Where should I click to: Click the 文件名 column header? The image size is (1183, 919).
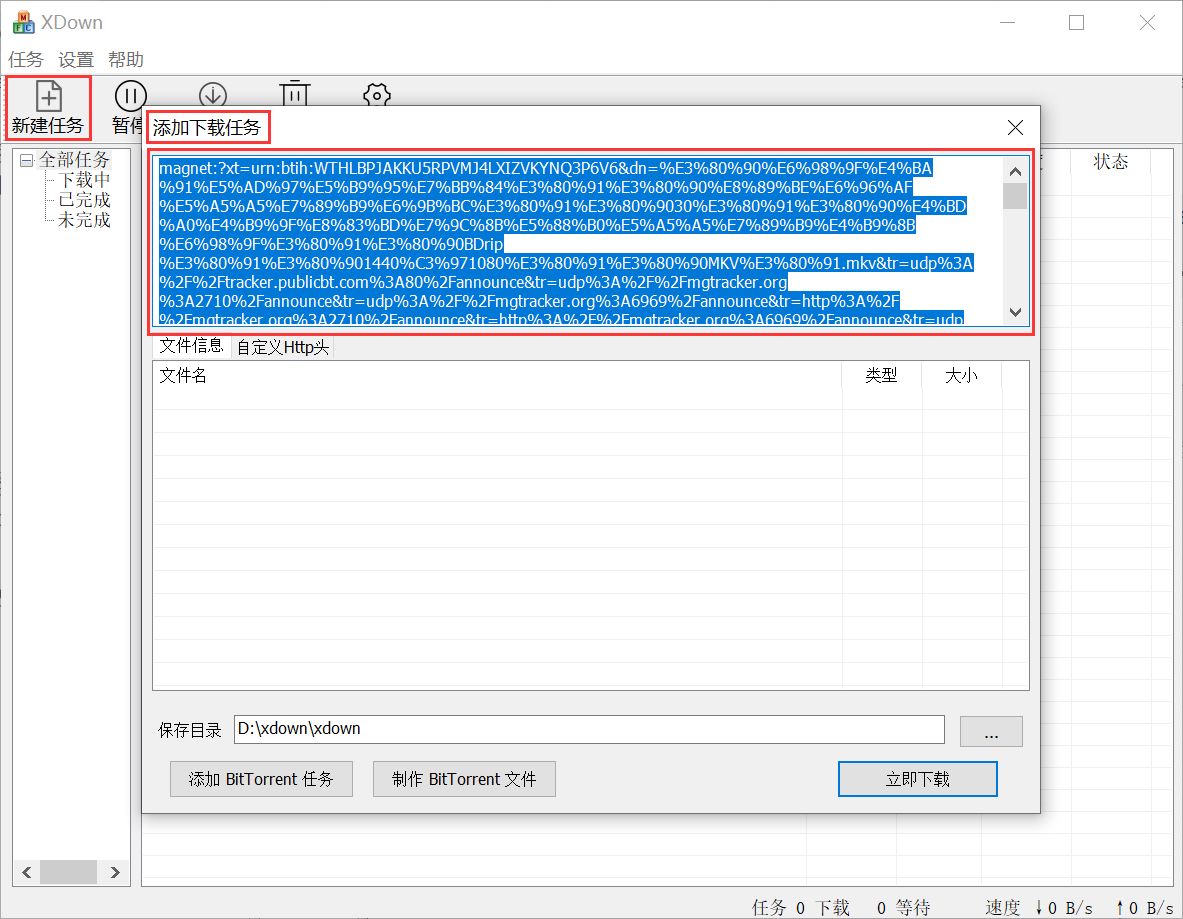tap(497, 375)
